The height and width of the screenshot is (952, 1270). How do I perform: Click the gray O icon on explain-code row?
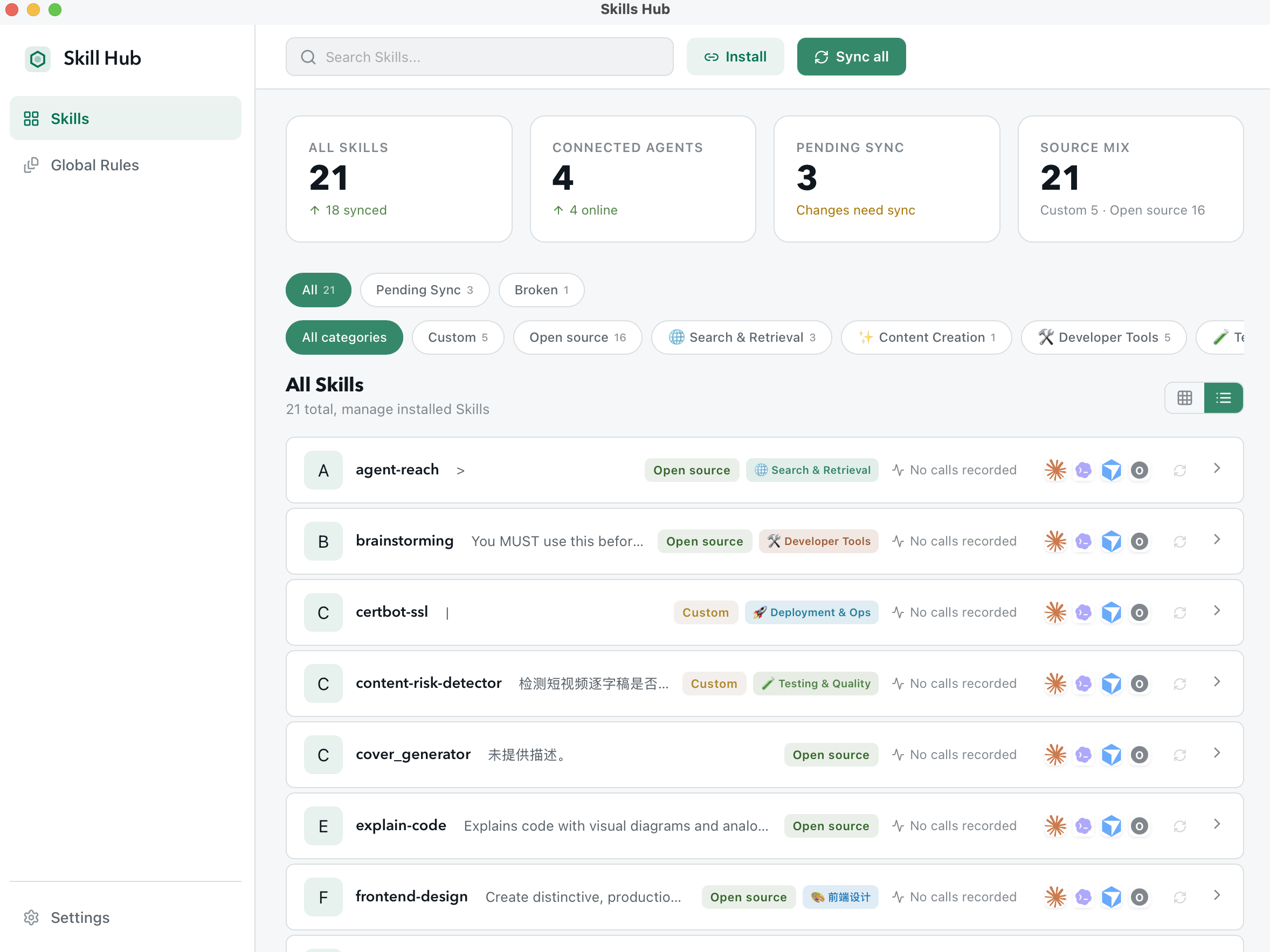[1140, 826]
